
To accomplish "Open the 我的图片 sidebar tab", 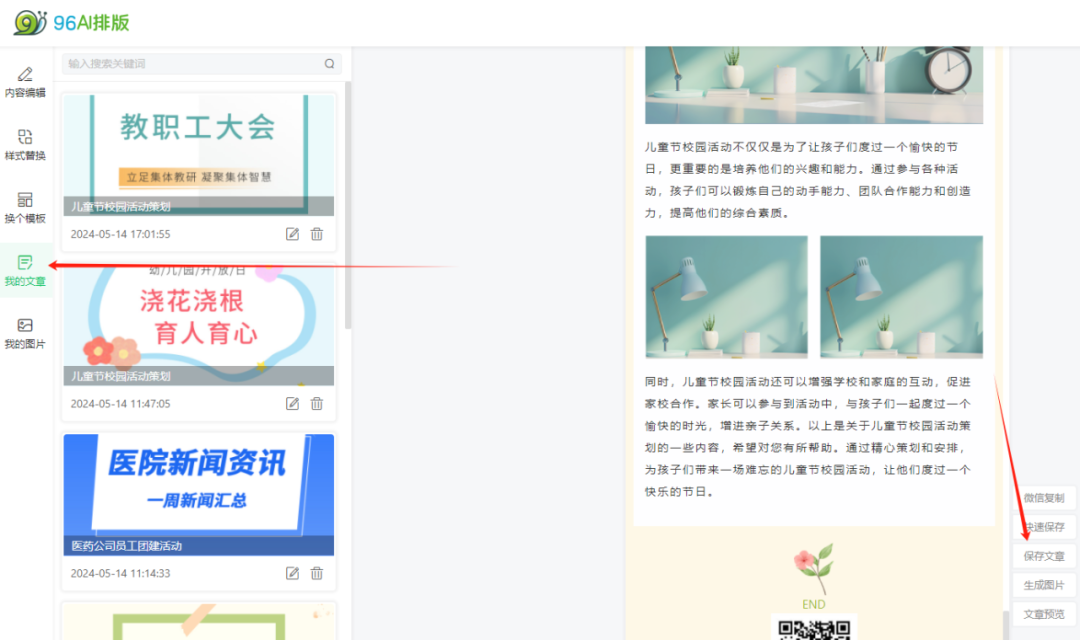I will point(25,333).
